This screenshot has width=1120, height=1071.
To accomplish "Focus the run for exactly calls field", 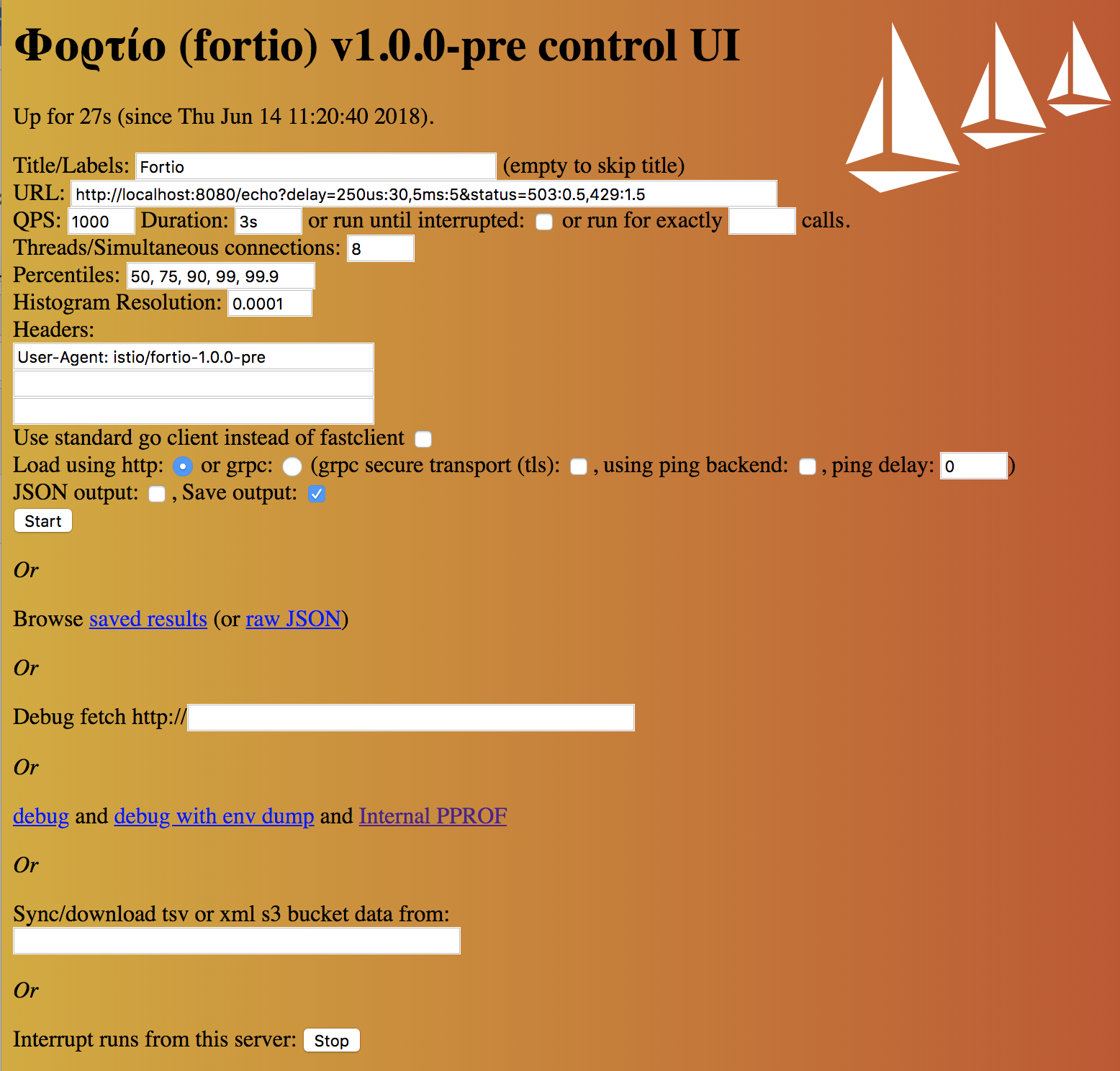I will pyautogui.click(x=762, y=221).
